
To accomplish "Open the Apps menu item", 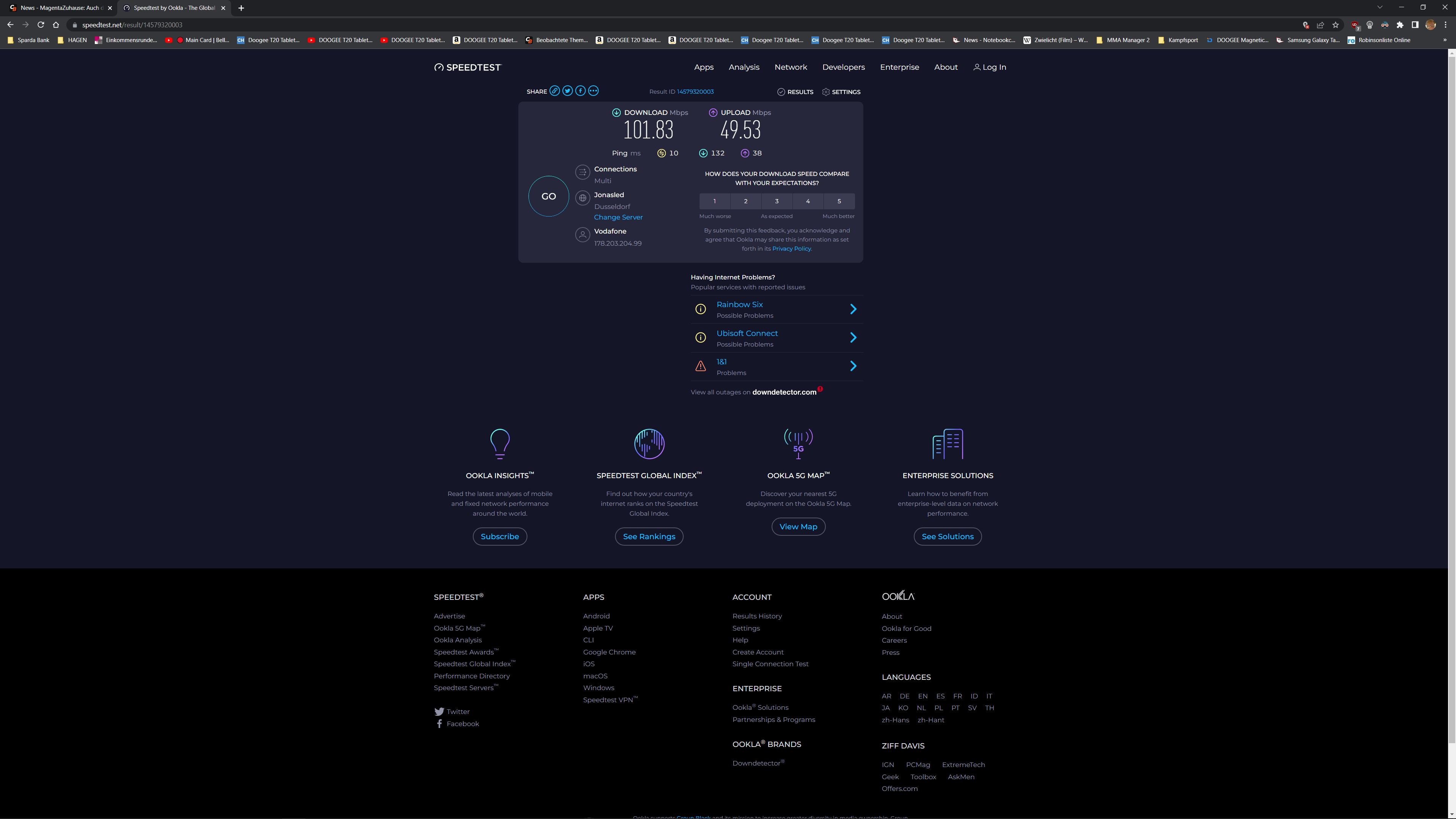I will coord(704,67).
